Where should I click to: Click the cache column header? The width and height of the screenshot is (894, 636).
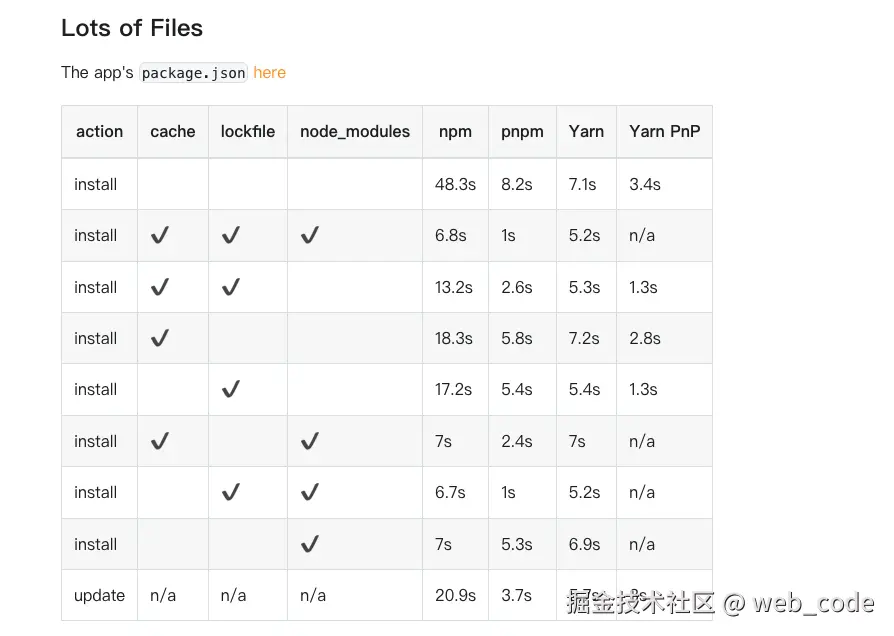click(173, 131)
